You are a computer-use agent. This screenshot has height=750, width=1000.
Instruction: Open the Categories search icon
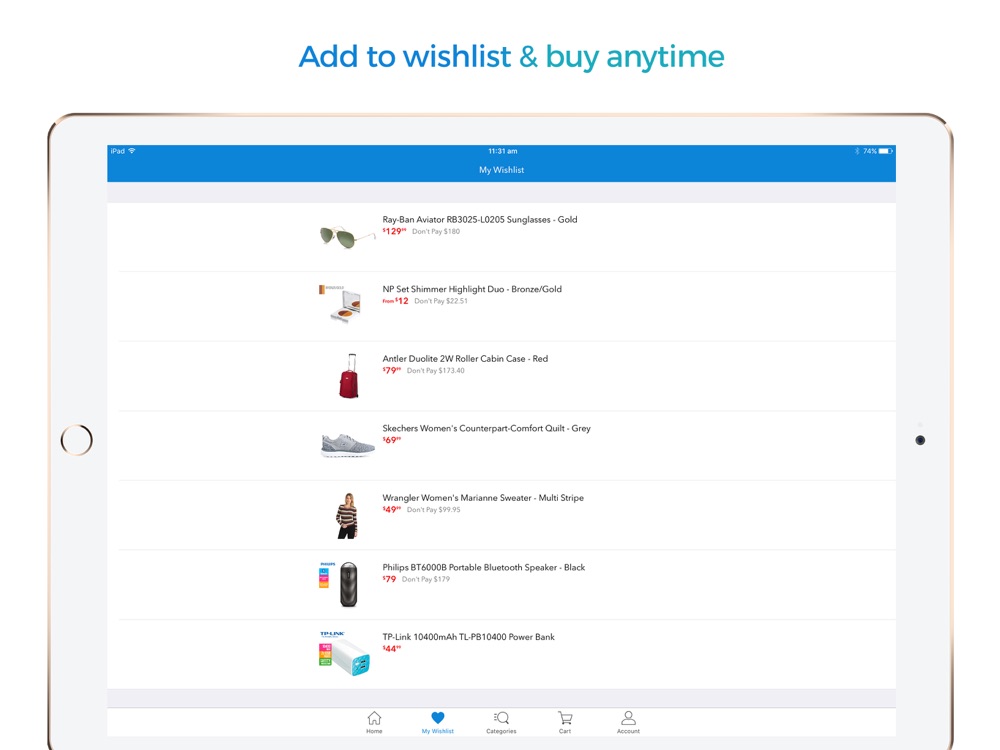[501, 718]
